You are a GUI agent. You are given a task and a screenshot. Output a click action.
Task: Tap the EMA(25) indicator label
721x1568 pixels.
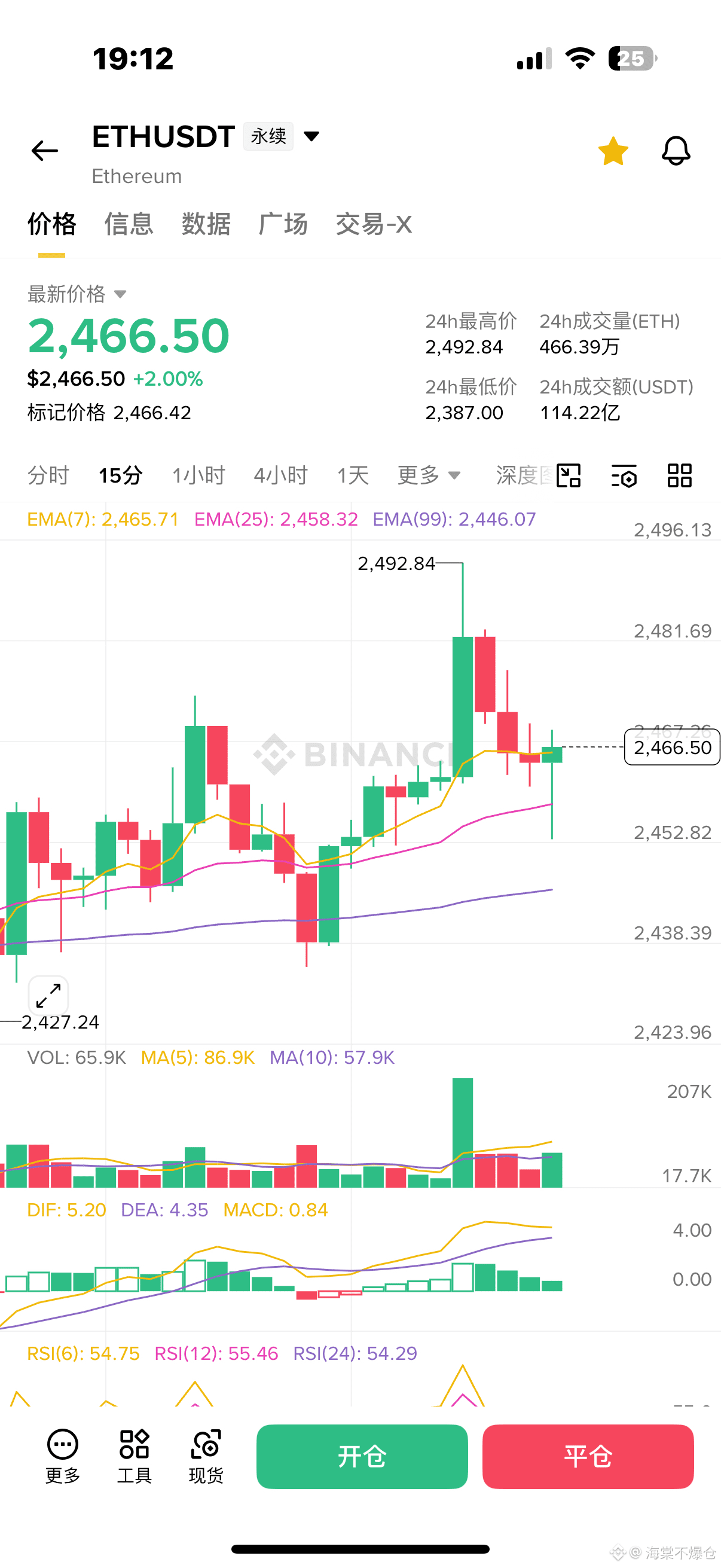[x=276, y=519]
